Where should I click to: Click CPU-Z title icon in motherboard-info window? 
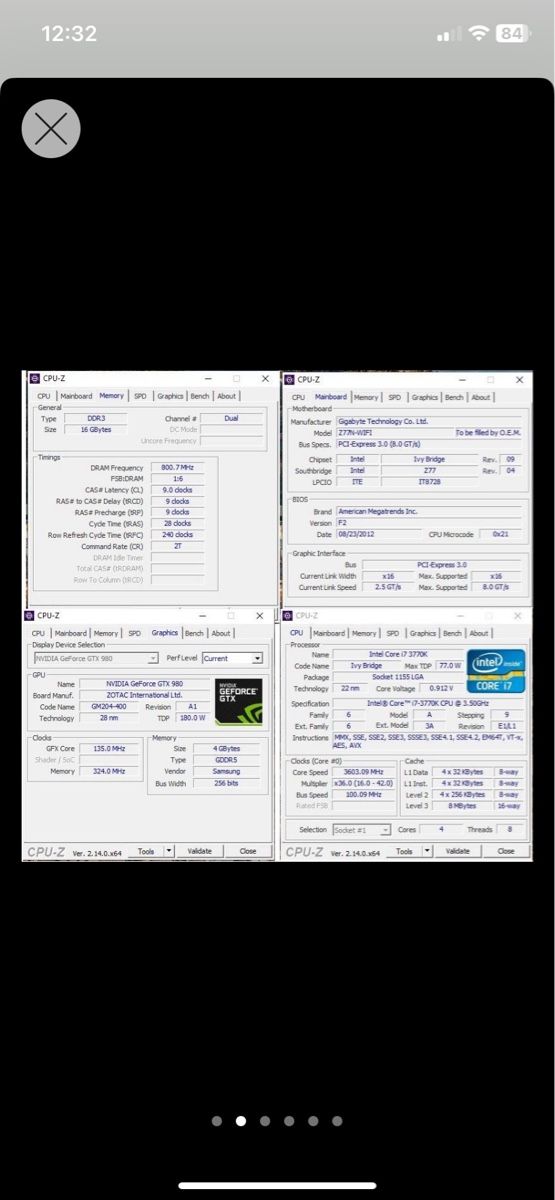290,379
